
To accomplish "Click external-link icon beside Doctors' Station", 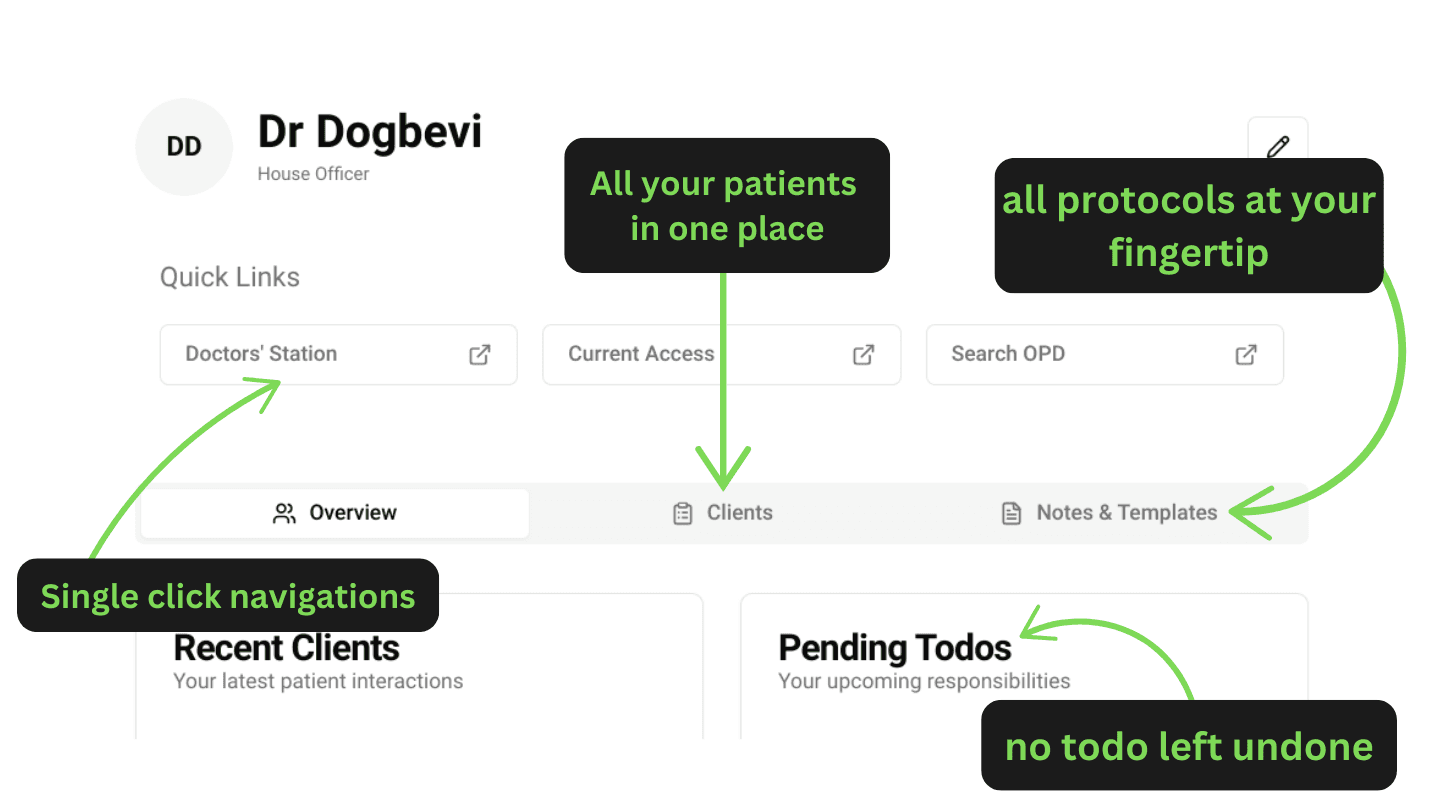I will click(x=480, y=354).
